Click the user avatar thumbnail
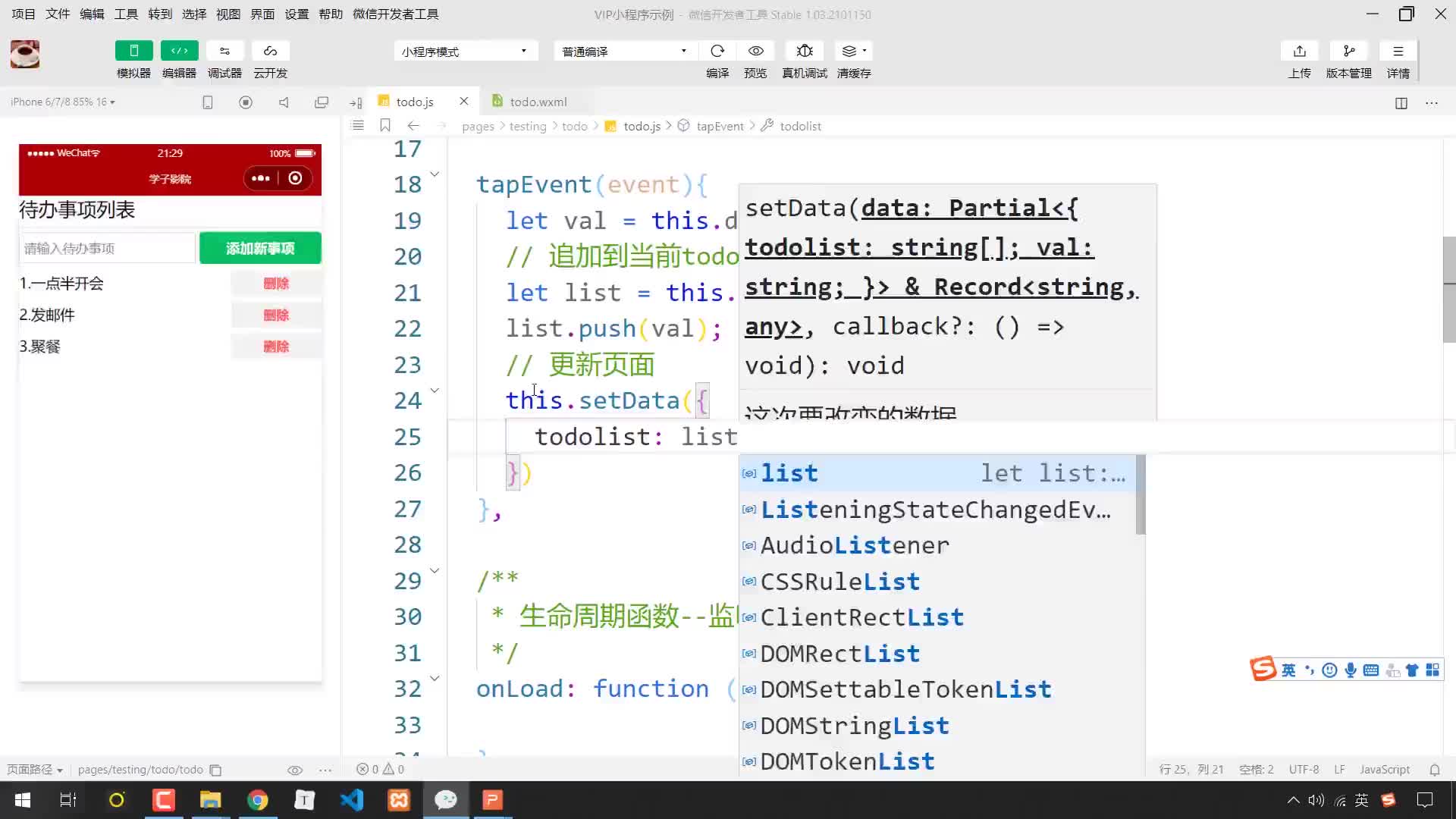This screenshot has width=1456, height=819. pos(24,54)
